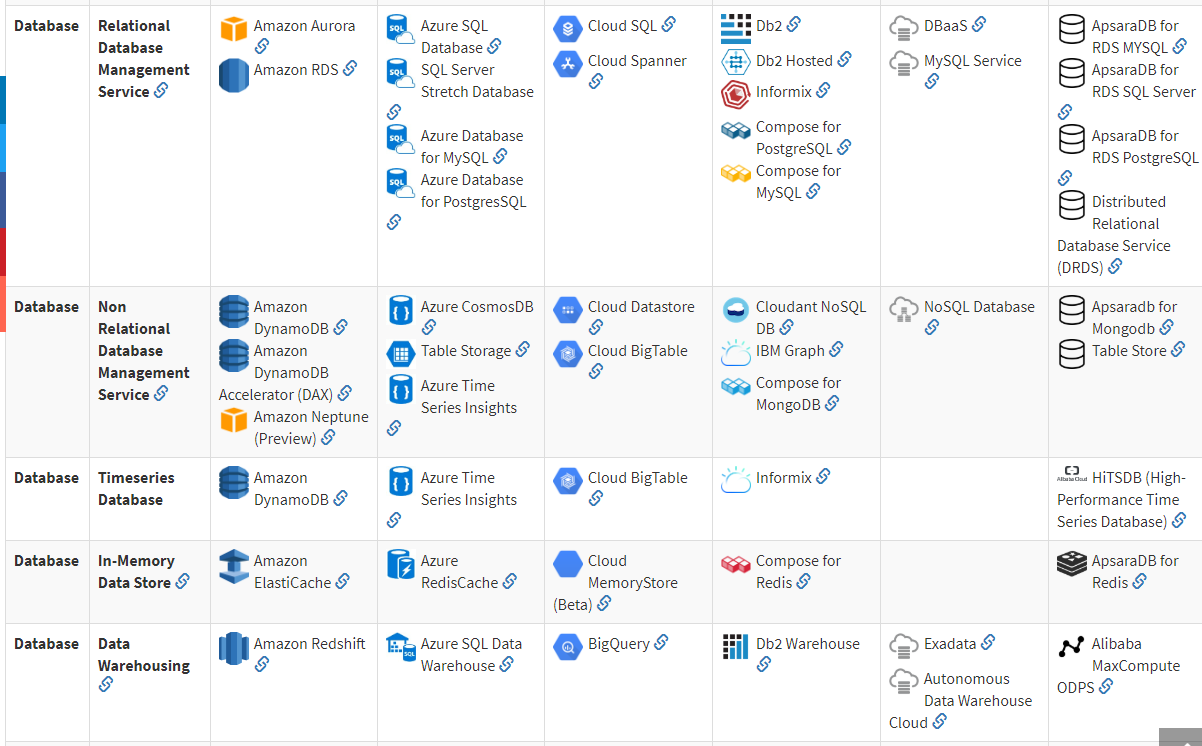Viewport: 1202px width, 746px height.
Task: Select the "Timeseries Database" row heading
Action: [136, 489]
